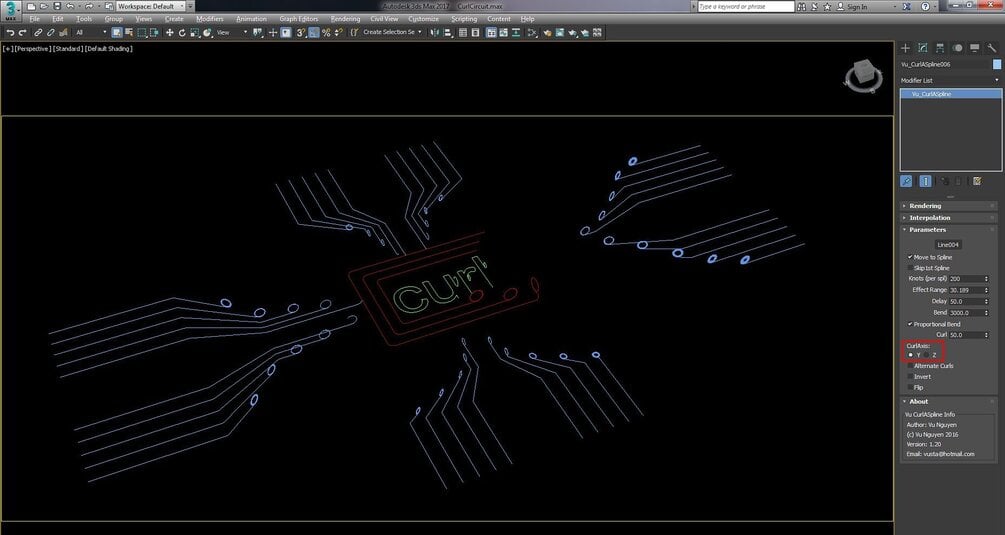The width and height of the screenshot is (1005, 535).
Task: Toggle Show End Result icon
Action: (x=926, y=181)
